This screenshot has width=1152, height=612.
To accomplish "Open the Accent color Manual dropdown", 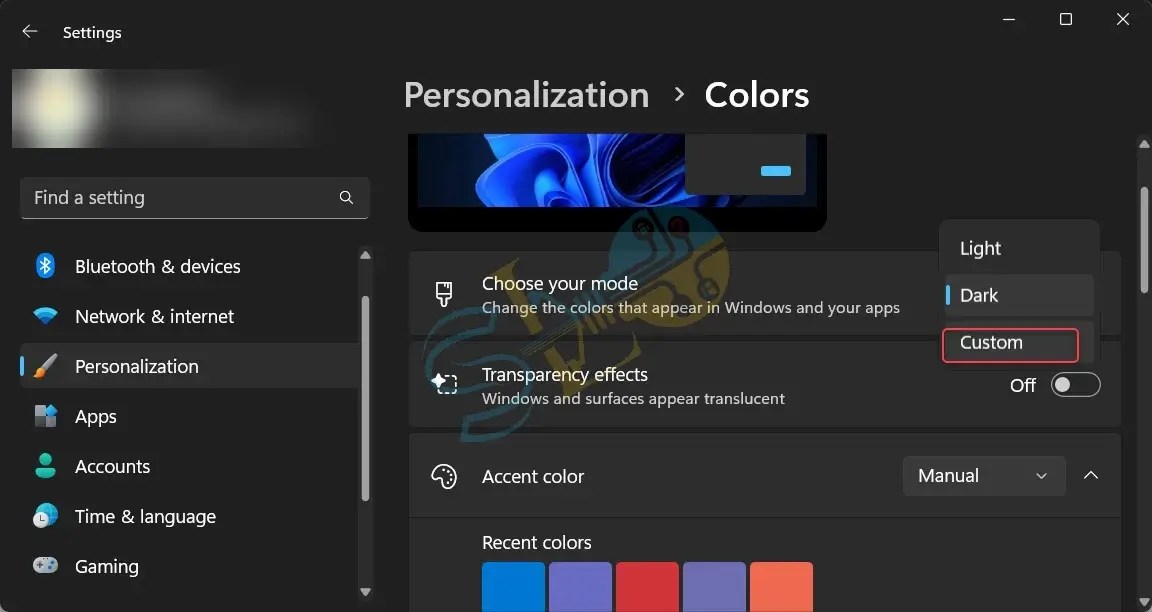I will click(984, 476).
